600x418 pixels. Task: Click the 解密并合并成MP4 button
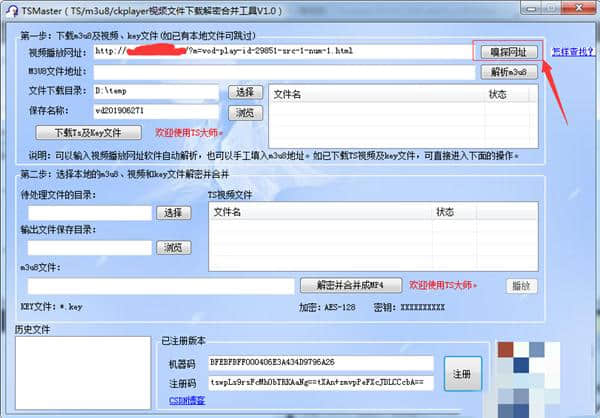(x=351, y=286)
